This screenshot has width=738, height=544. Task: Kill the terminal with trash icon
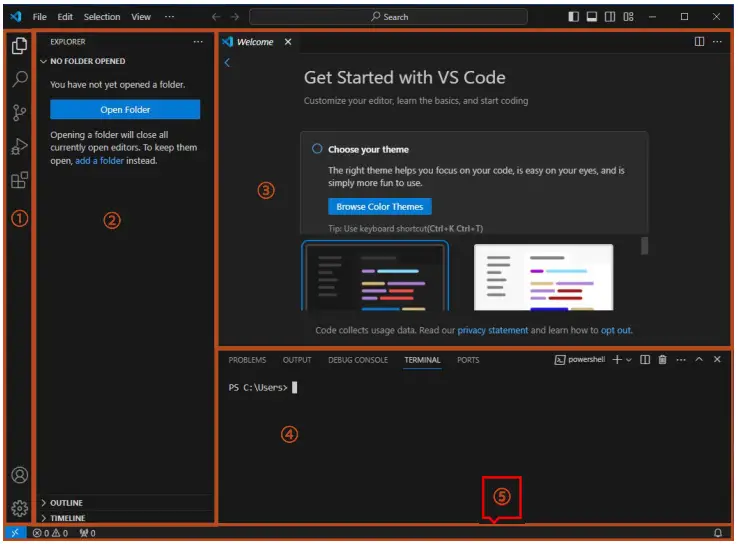(x=662, y=360)
